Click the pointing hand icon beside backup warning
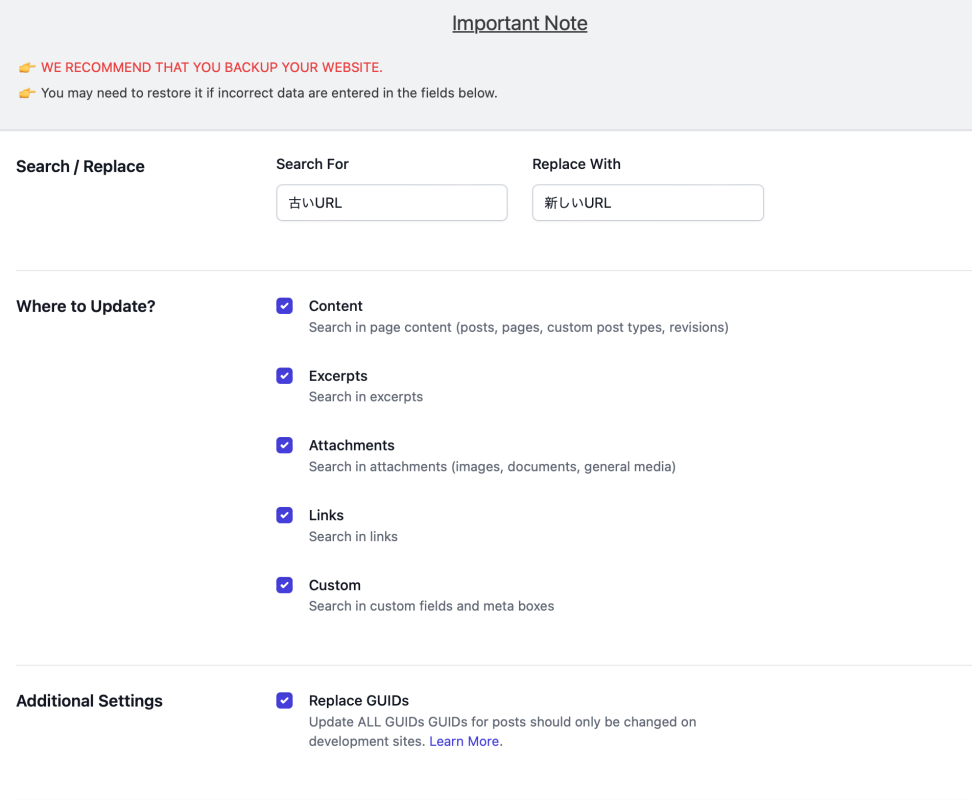 tap(27, 68)
